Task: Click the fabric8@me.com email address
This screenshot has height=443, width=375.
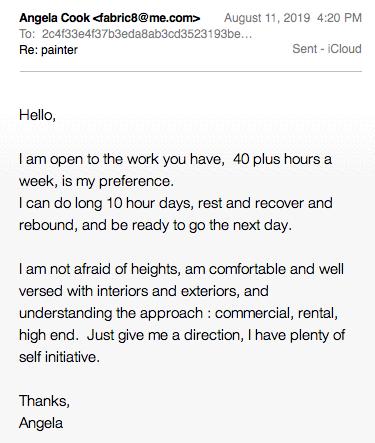Action: [146, 18]
